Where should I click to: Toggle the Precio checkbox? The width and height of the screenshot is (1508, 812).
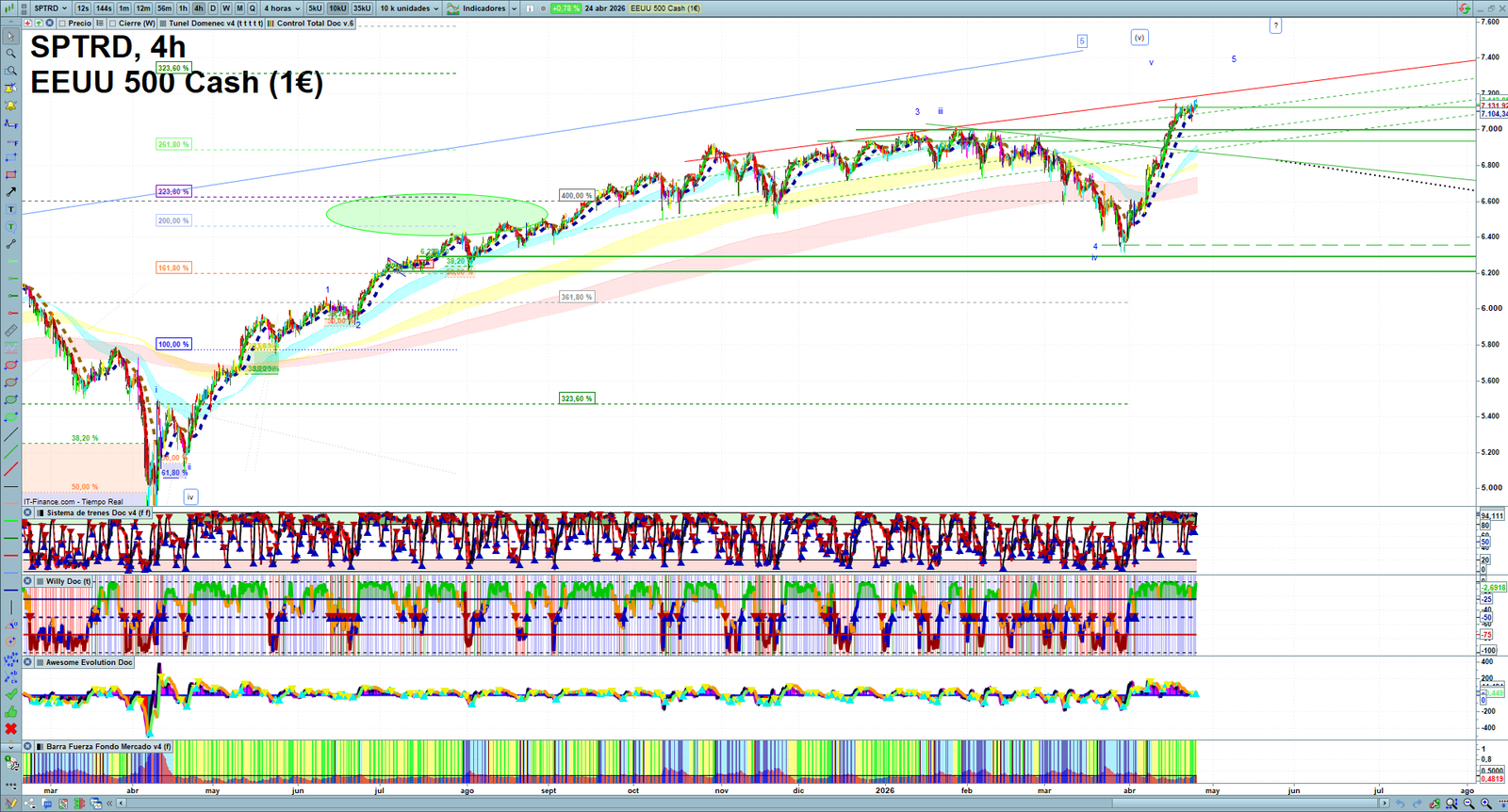(62, 24)
